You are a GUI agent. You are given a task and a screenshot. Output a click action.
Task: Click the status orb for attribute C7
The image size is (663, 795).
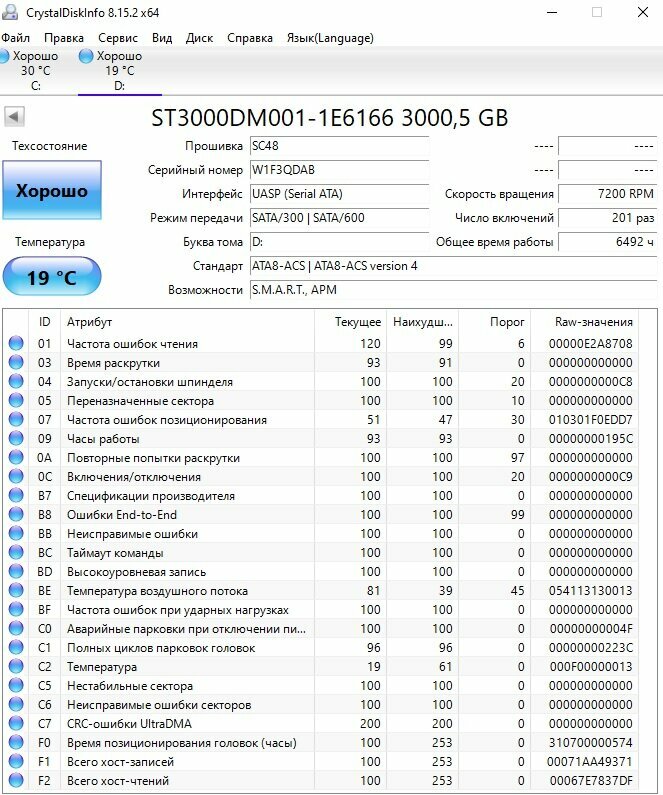(x=16, y=724)
